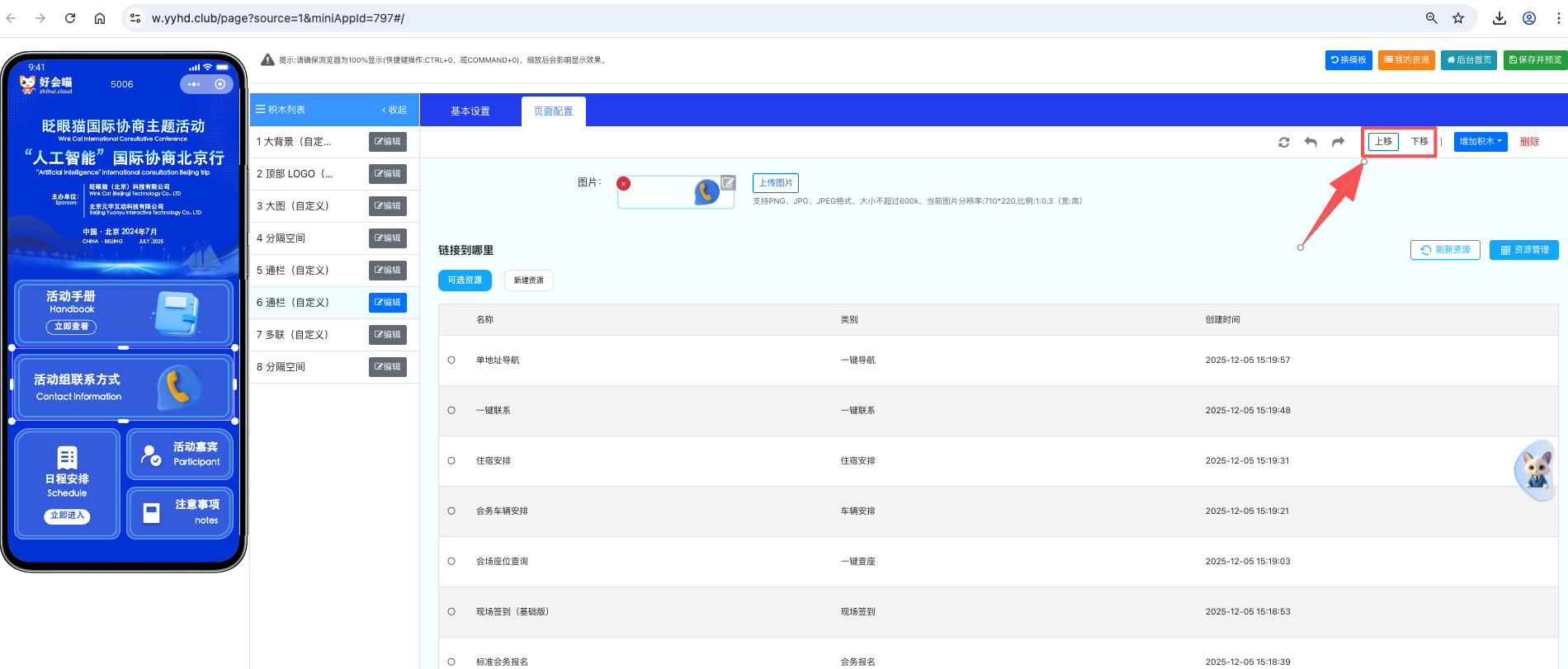Click the undo arrow icon
The image size is (1568, 669).
(1311, 142)
